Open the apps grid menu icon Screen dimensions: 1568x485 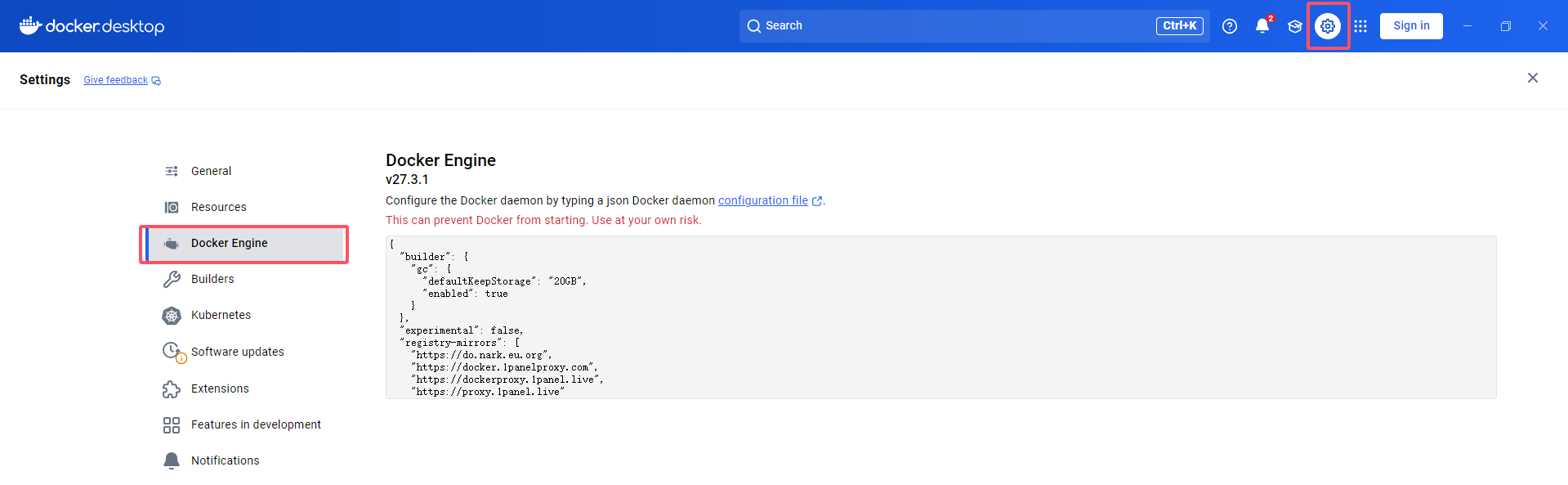1360,26
